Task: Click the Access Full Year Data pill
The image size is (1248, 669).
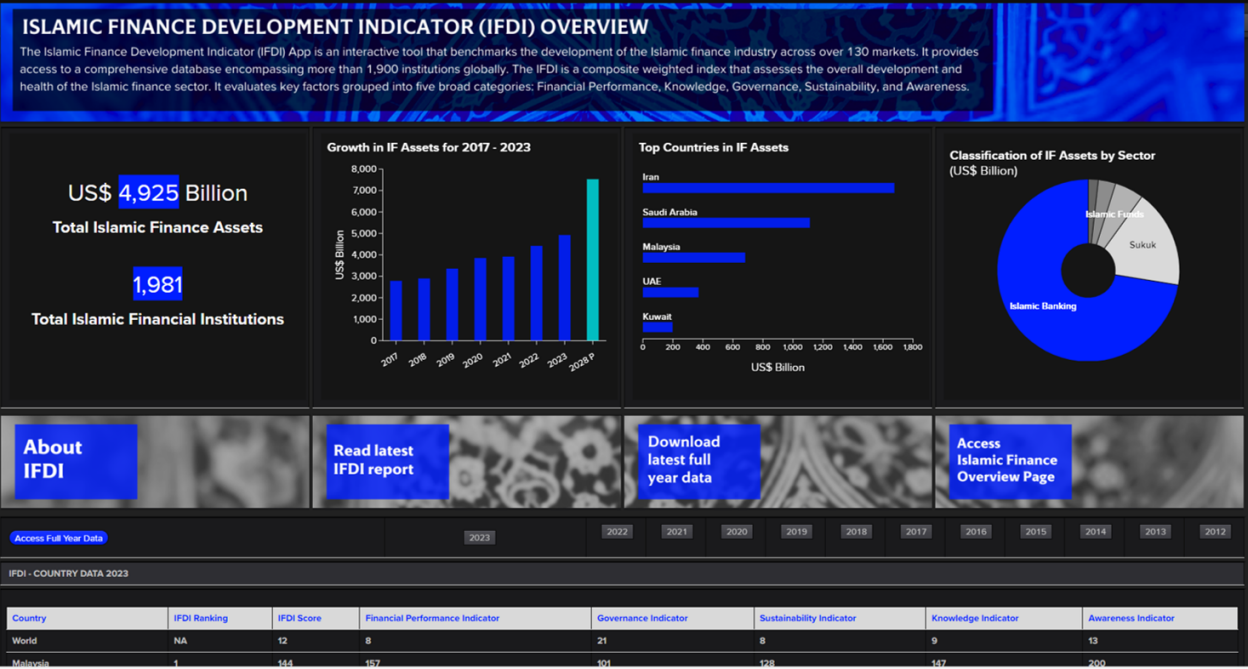Action: [58, 537]
